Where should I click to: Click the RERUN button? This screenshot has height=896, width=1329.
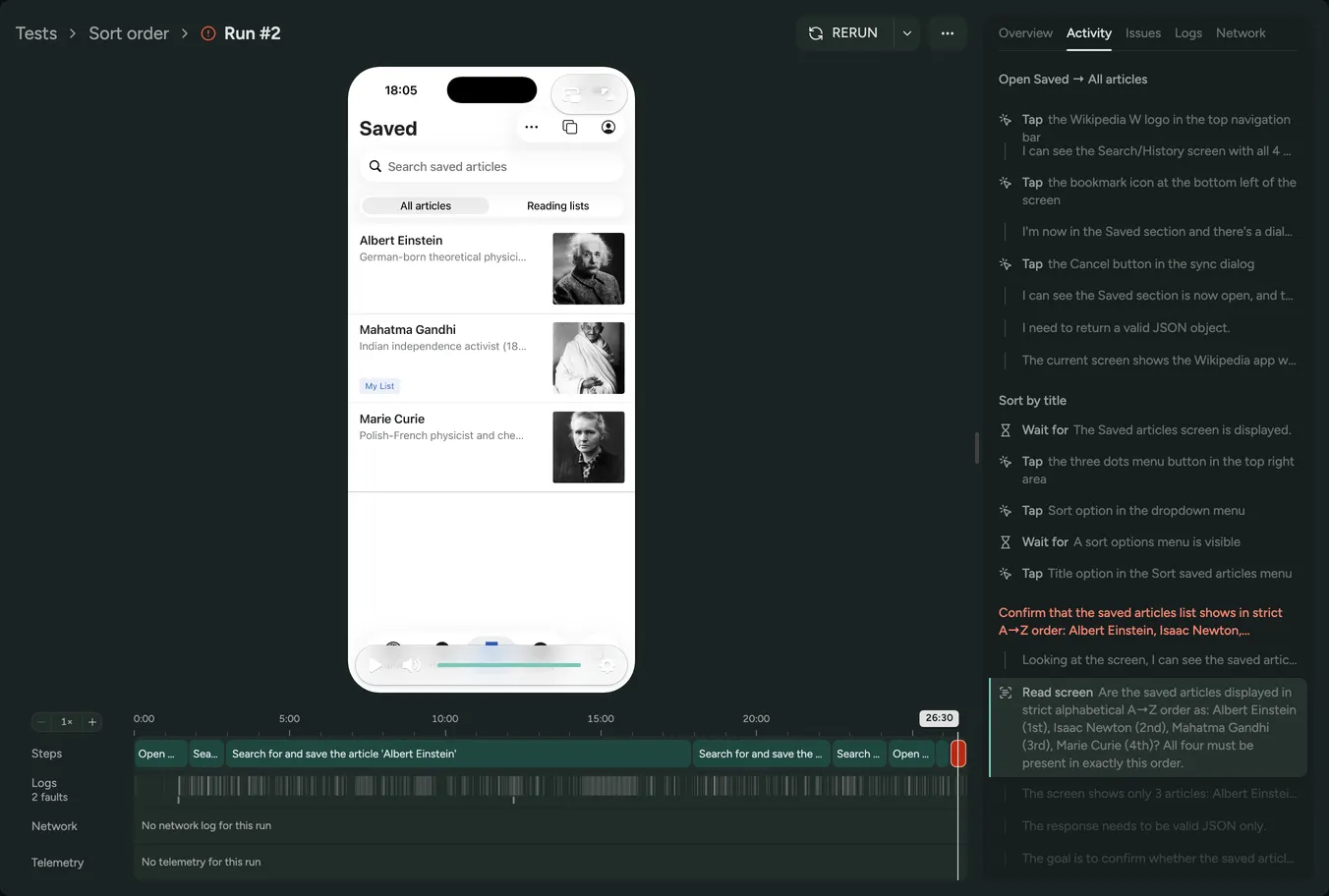click(x=843, y=32)
